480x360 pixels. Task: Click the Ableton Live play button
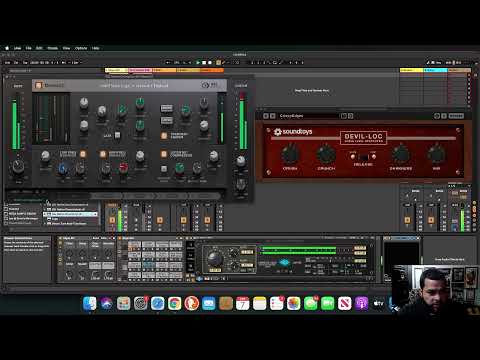198,62
